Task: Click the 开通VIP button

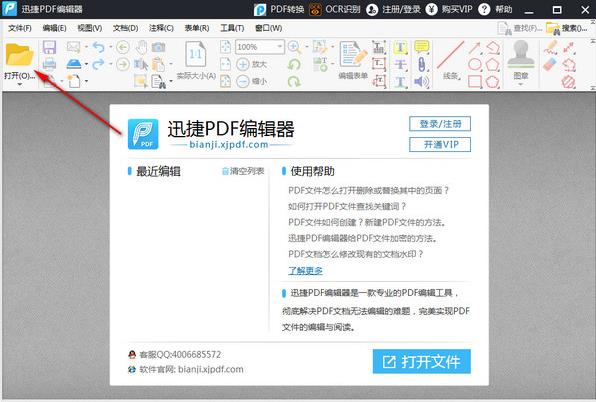Action: (x=440, y=144)
